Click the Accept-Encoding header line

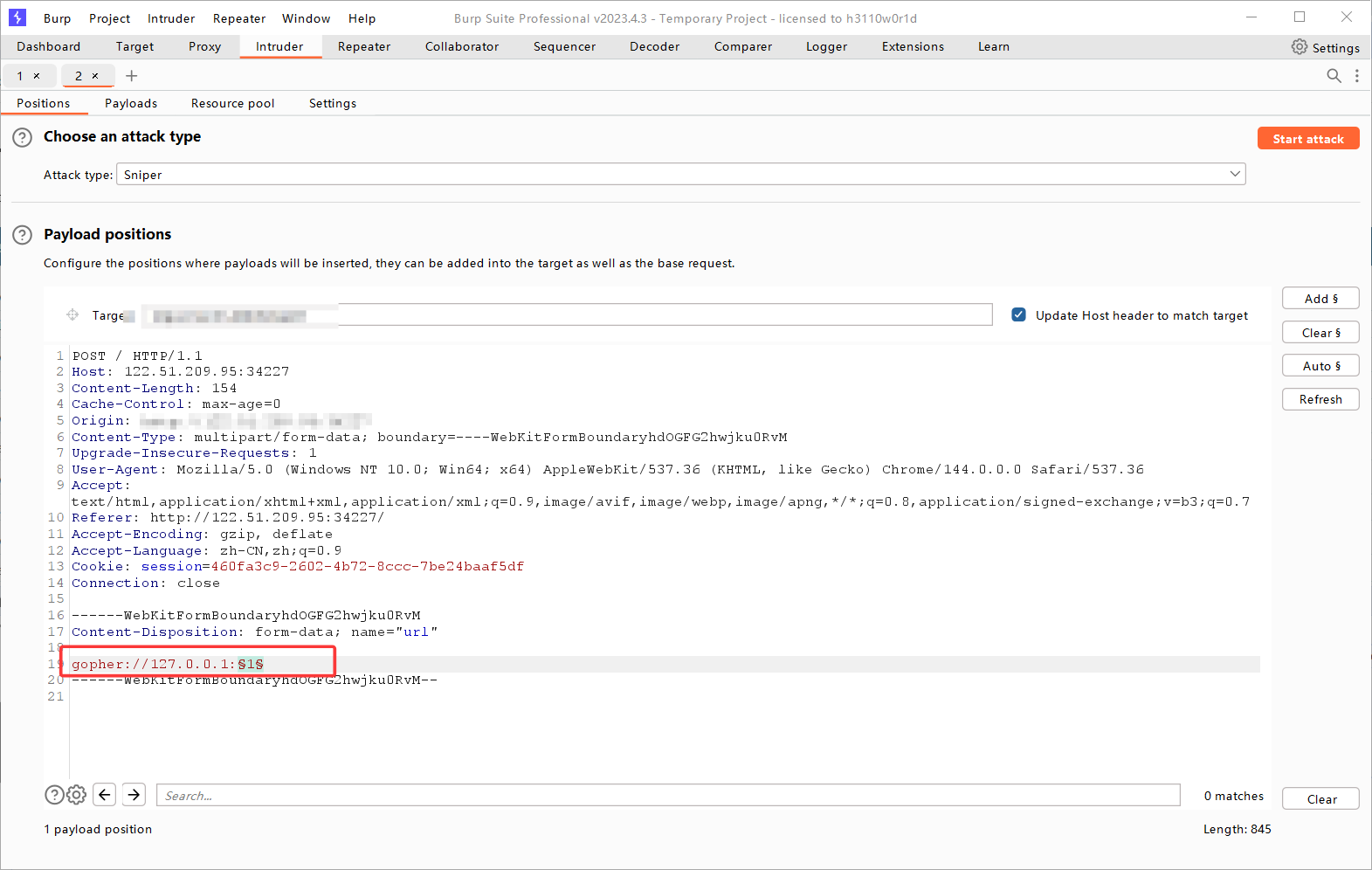[202, 535]
